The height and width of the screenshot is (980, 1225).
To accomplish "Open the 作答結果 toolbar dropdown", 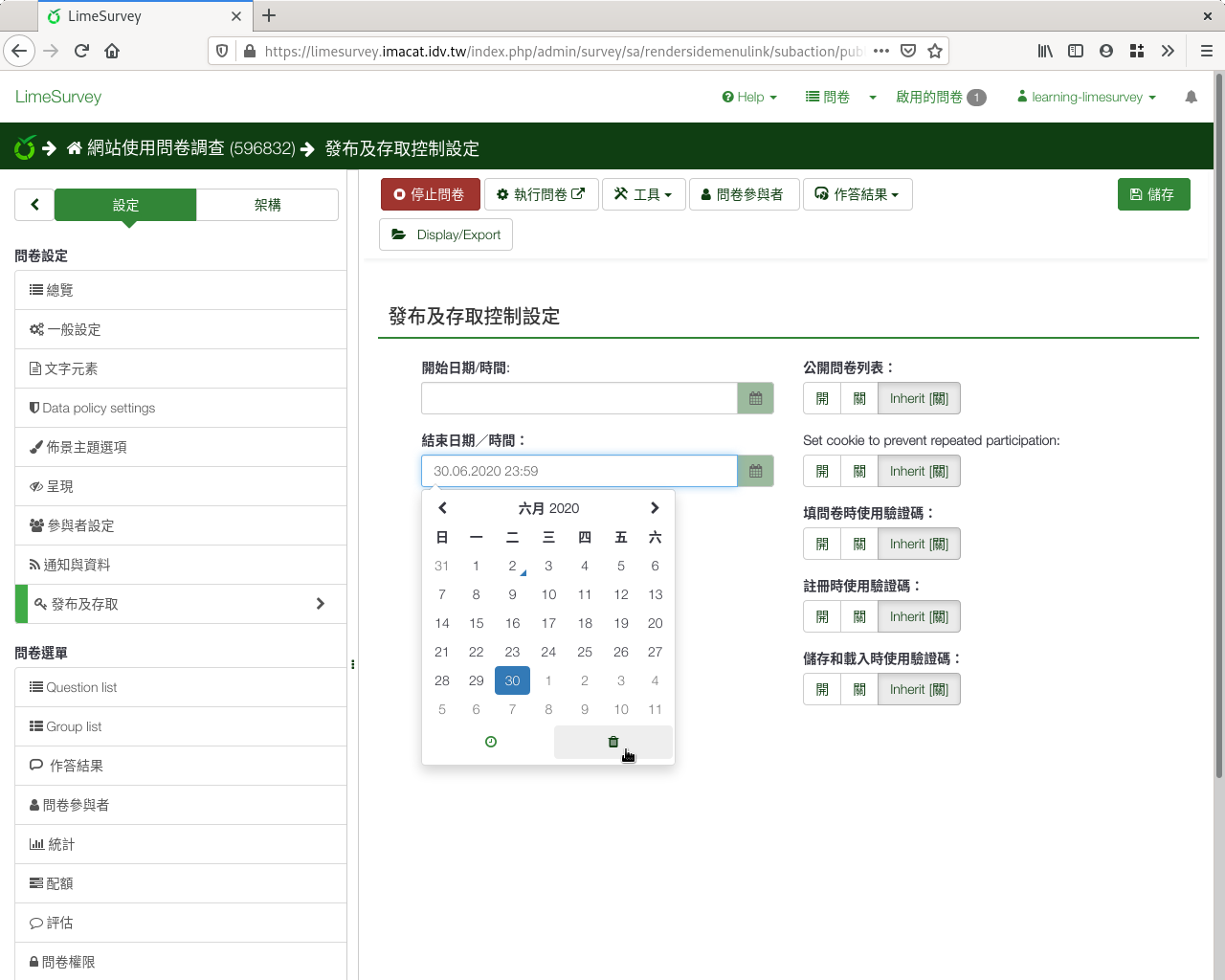I will click(857, 194).
